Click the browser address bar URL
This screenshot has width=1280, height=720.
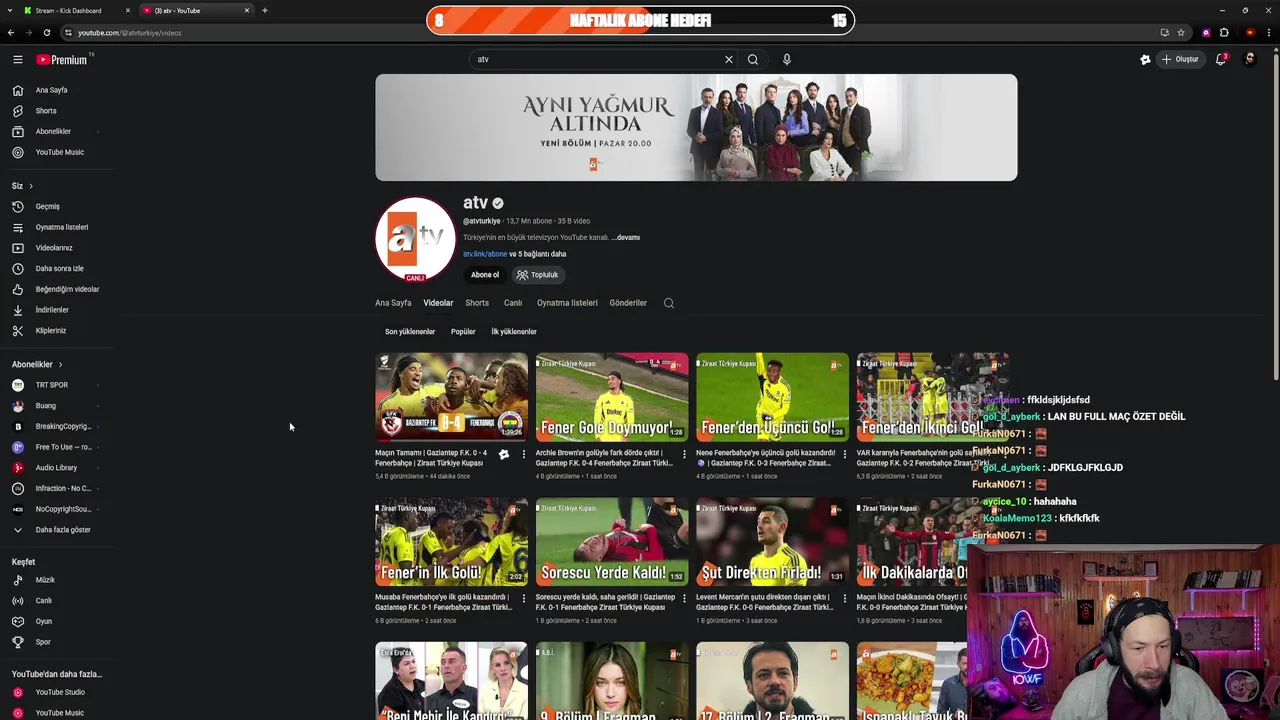coord(130,33)
